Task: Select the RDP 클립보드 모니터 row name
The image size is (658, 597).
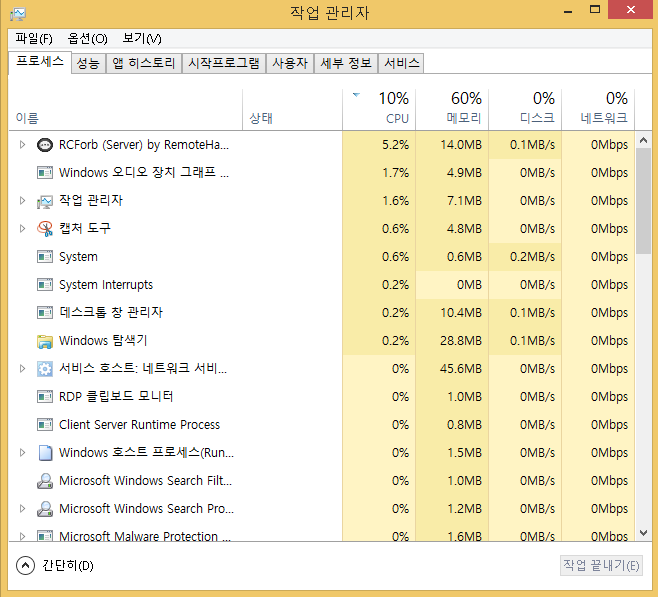Action: coord(116,396)
